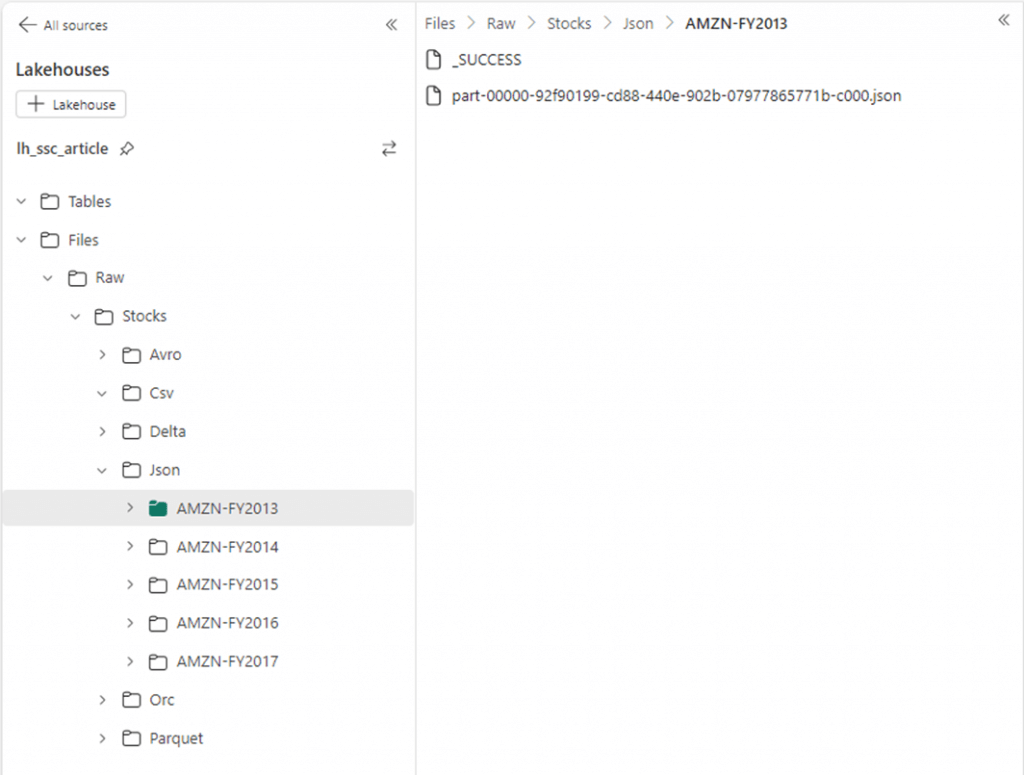The height and width of the screenshot is (775, 1024).
Task: Expand the Avro folder chevron
Action: point(103,355)
